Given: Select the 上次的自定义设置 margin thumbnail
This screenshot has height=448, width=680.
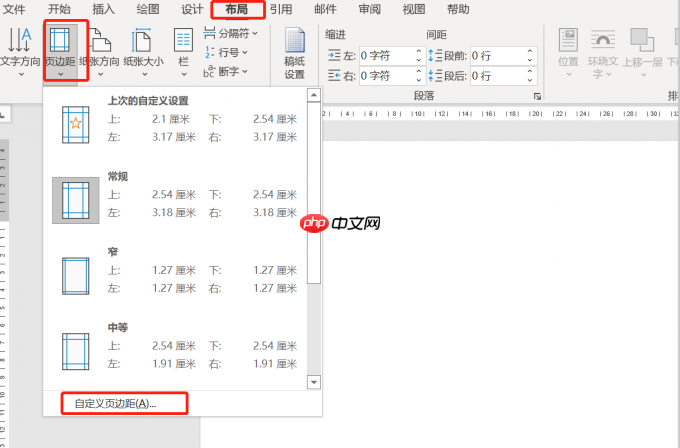Looking at the screenshot, I should tap(75, 125).
